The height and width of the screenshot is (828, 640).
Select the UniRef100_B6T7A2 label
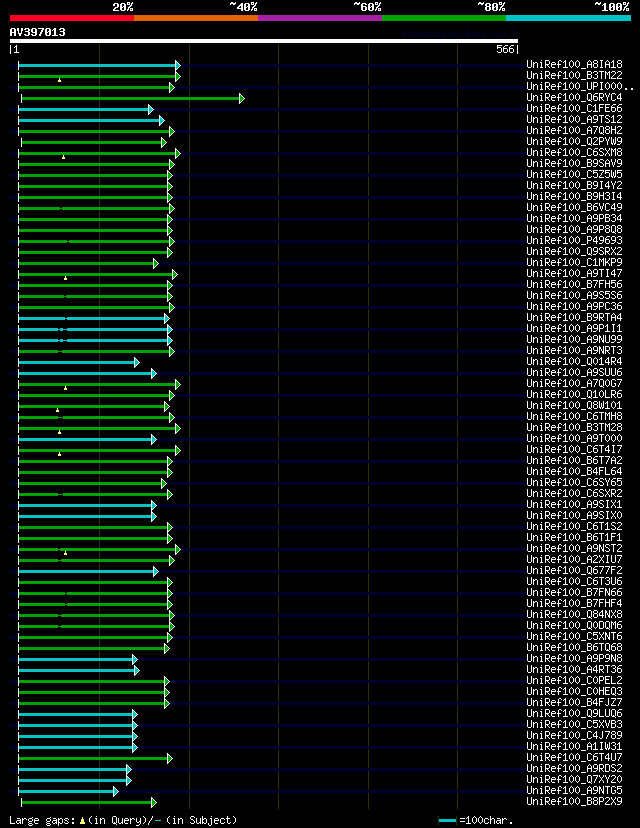[x=574, y=461]
